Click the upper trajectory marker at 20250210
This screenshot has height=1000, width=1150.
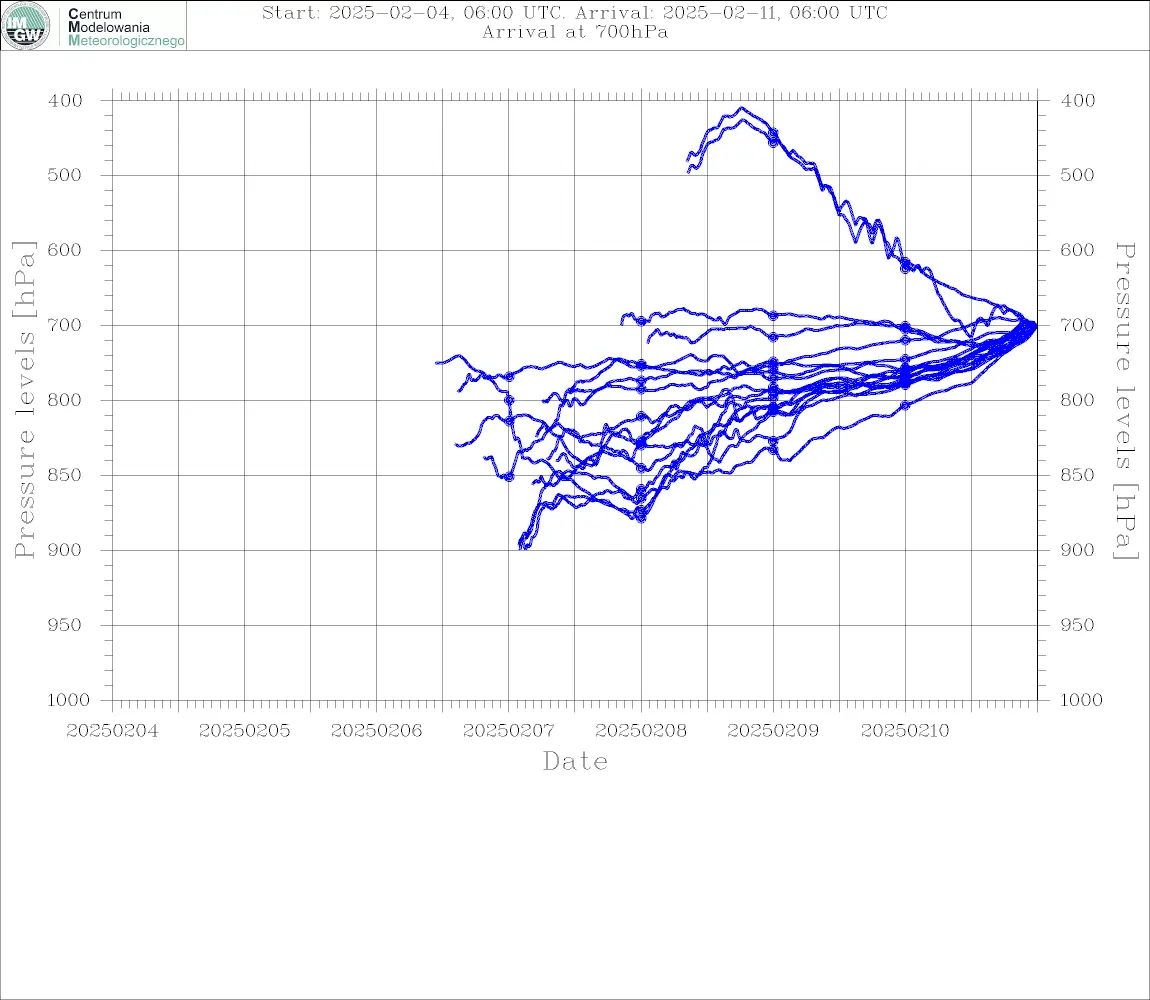click(x=905, y=265)
